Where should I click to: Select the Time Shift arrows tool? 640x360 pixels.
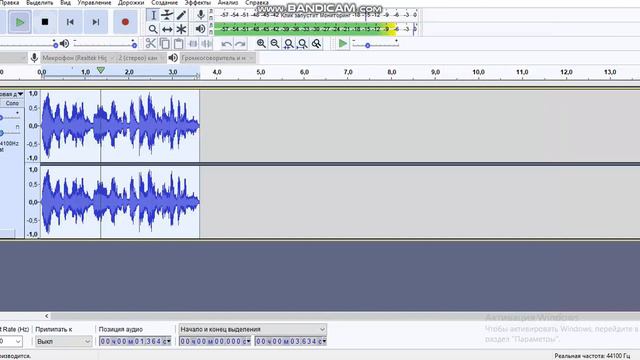click(x=167, y=29)
